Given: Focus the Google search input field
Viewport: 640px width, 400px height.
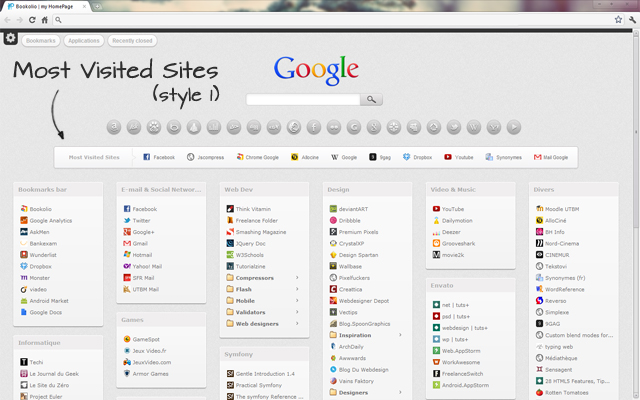Looking at the screenshot, I should pyautogui.click(x=303, y=99).
